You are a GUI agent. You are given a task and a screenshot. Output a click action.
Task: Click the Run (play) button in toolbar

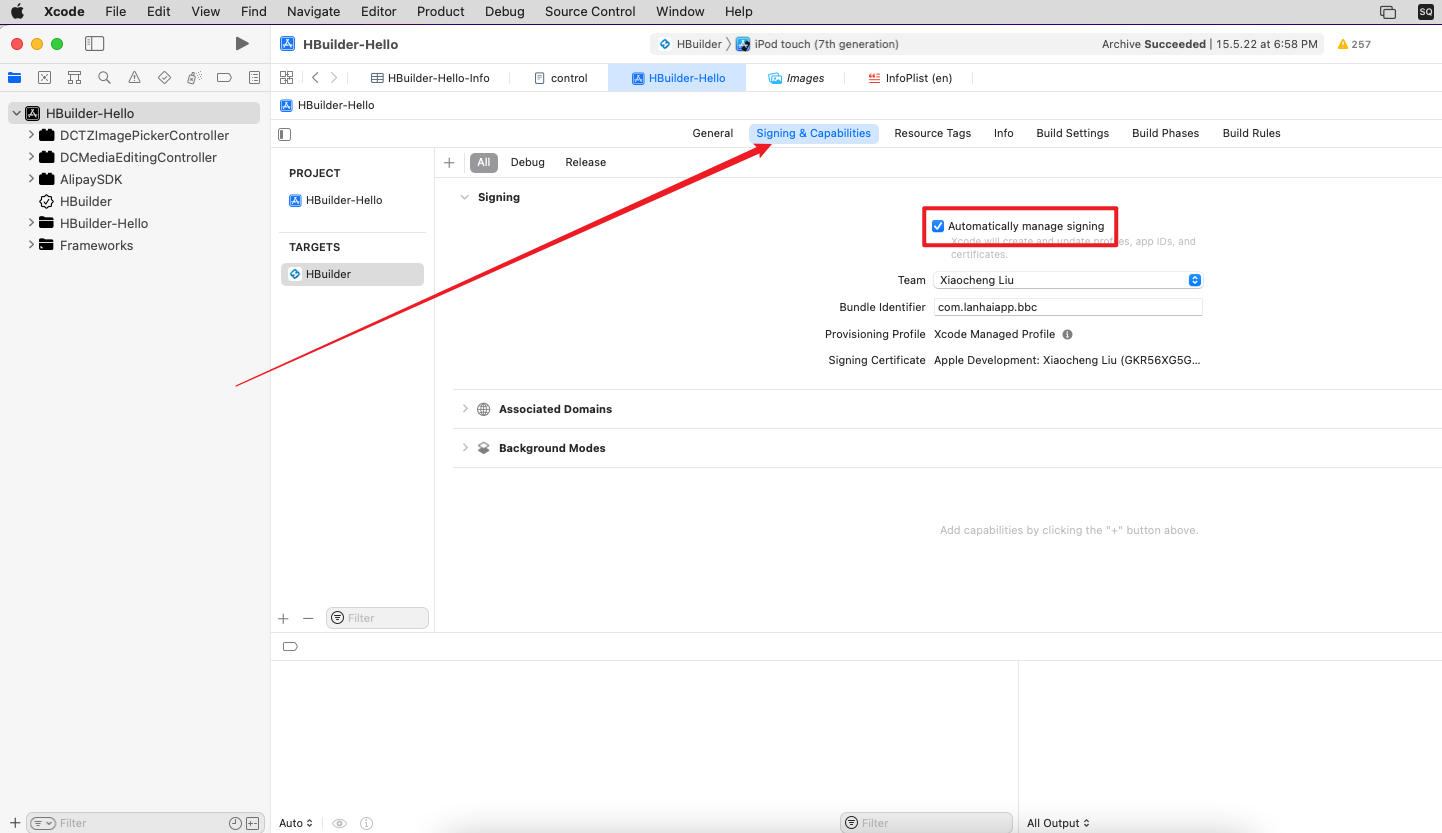tap(242, 44)
